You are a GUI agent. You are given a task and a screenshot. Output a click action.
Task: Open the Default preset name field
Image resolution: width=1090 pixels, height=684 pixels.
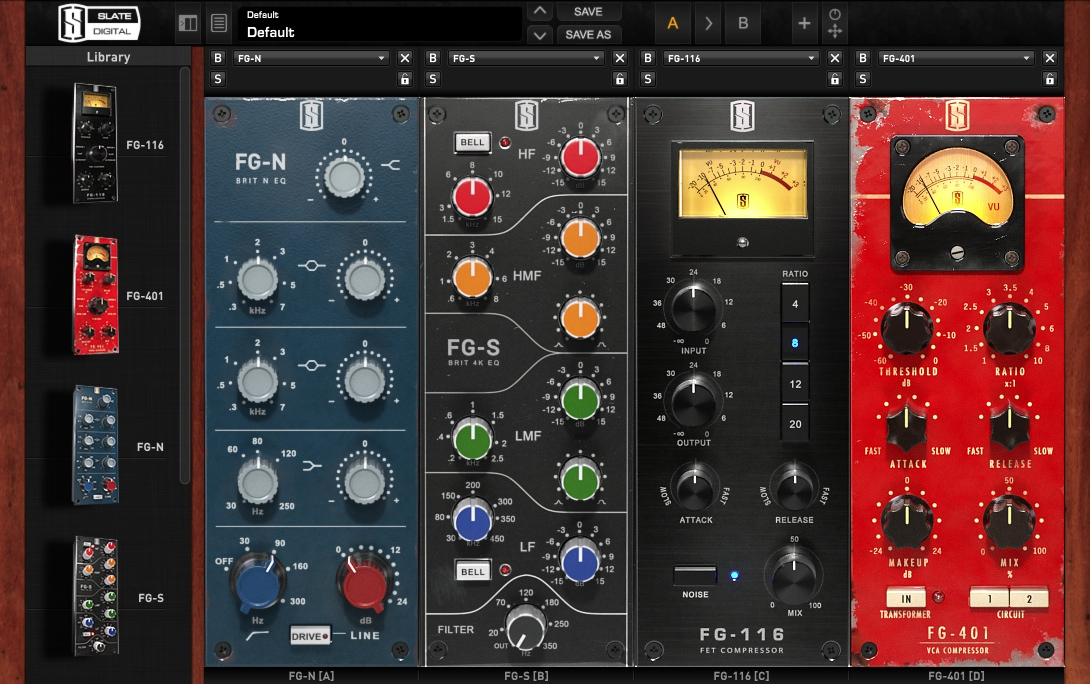click(380, 24)
